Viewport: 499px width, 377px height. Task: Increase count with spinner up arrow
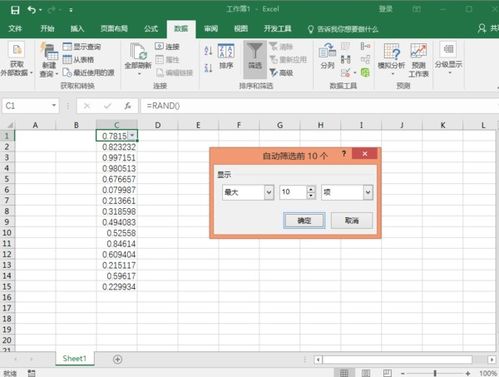311,189
